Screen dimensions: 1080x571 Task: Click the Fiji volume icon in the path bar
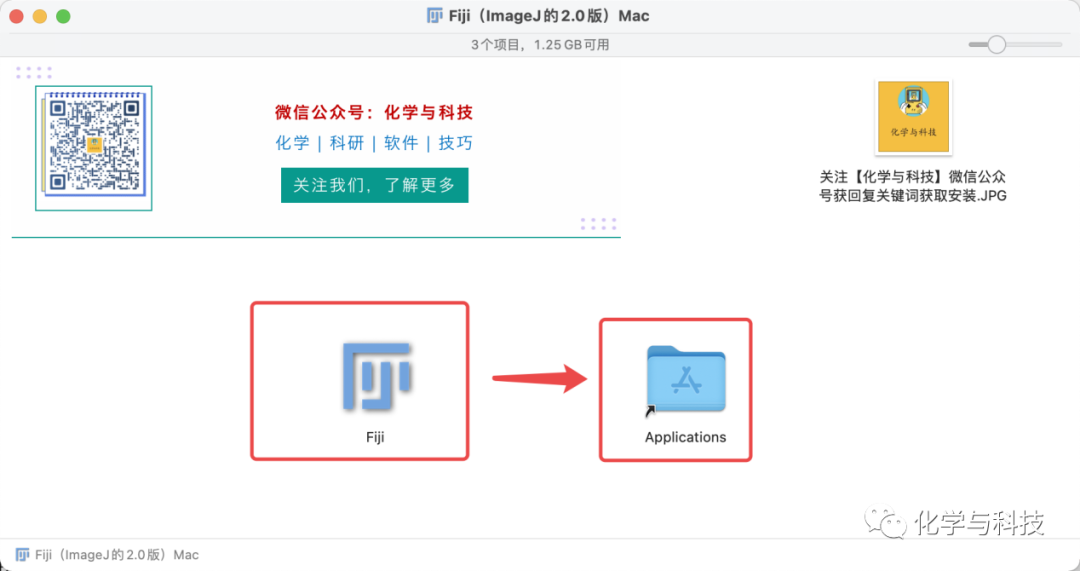tap(23, 554)
